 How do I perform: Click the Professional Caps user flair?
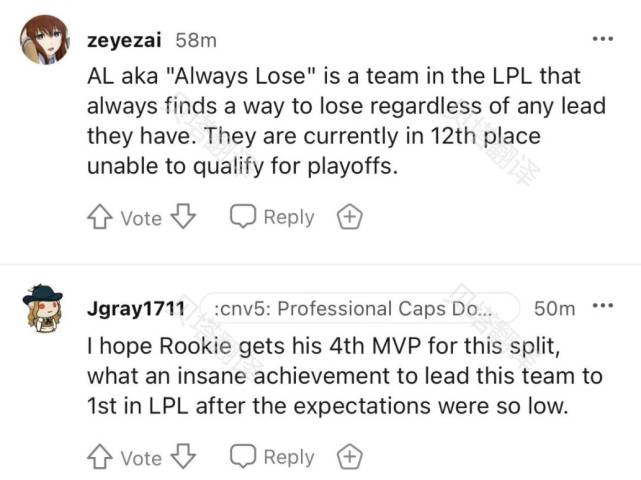(x=361, y=309)
